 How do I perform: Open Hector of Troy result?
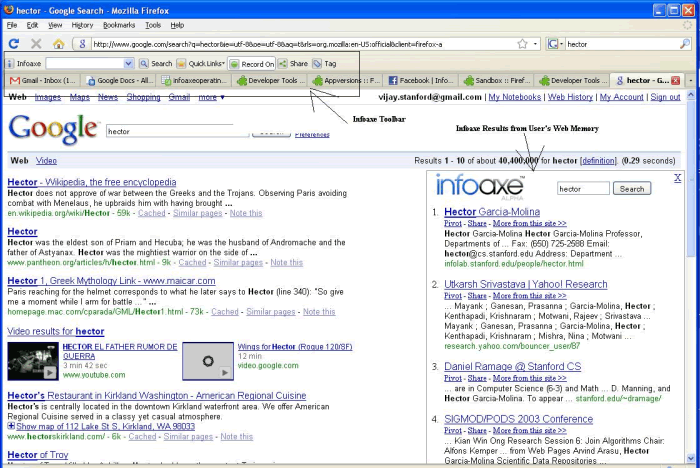click(x=38, y=455)
